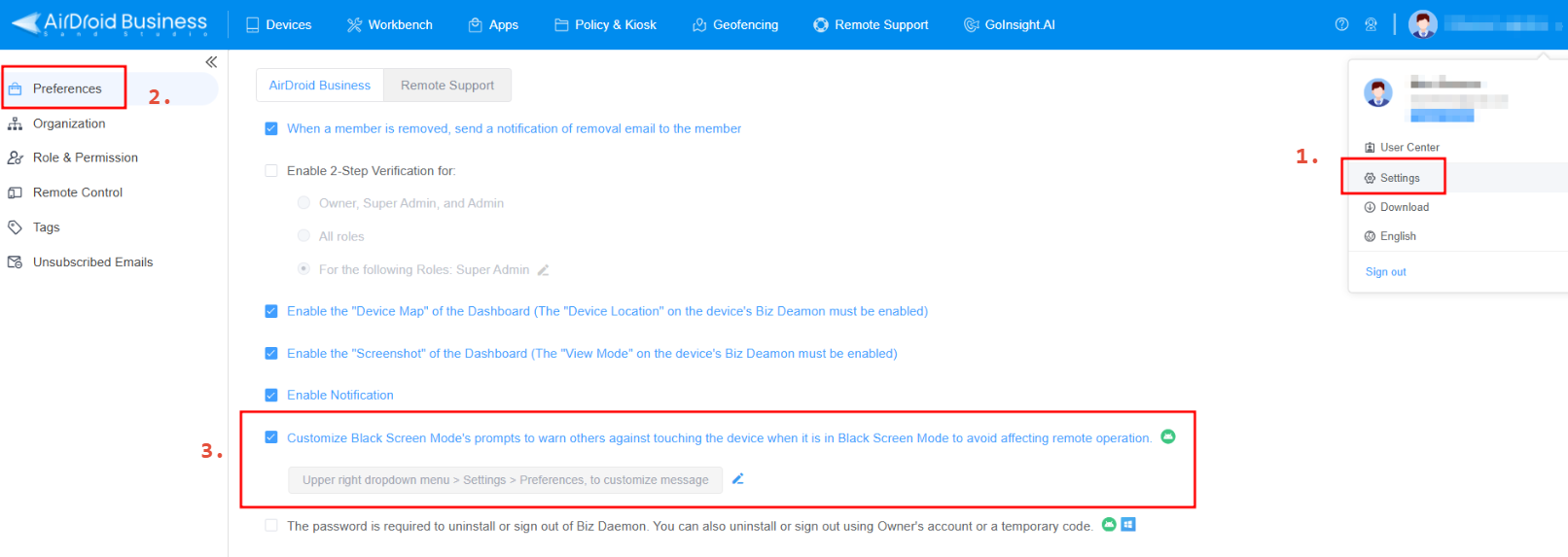Click the Unsubscribed Emails envelope icon
Image resolution: width=1568 pixels, height=557 pixels.
pyautogui.click(x=15, y=262)
